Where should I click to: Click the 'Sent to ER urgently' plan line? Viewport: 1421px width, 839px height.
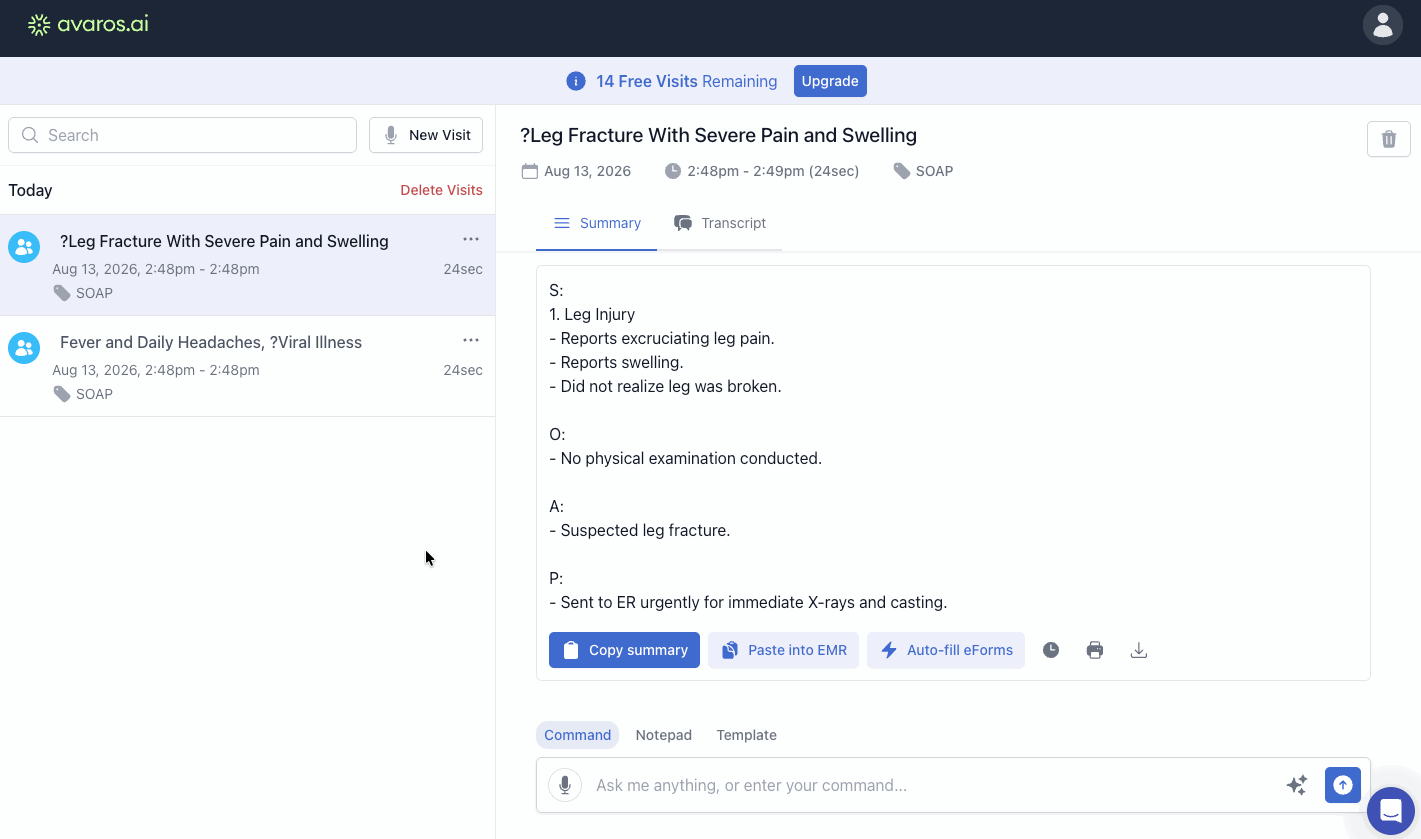748,602
